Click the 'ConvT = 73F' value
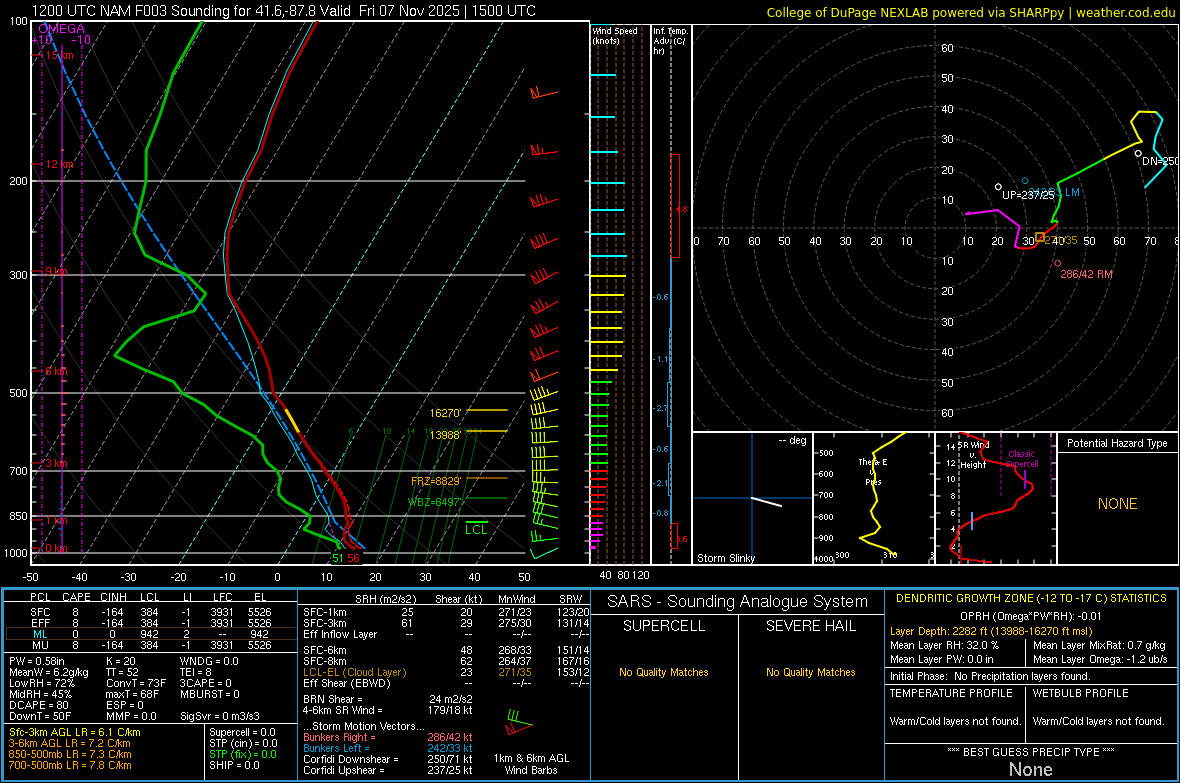 tap(136, 684)
